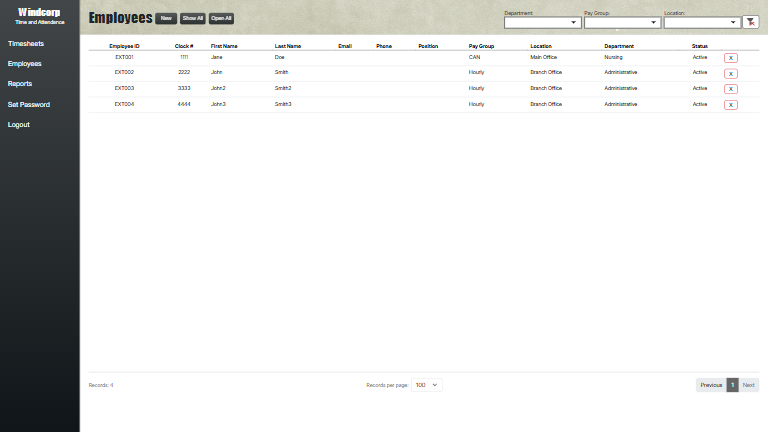Go to Timesheets in the sidebar
The image size is (768, 432).
(x=26, y=44)
